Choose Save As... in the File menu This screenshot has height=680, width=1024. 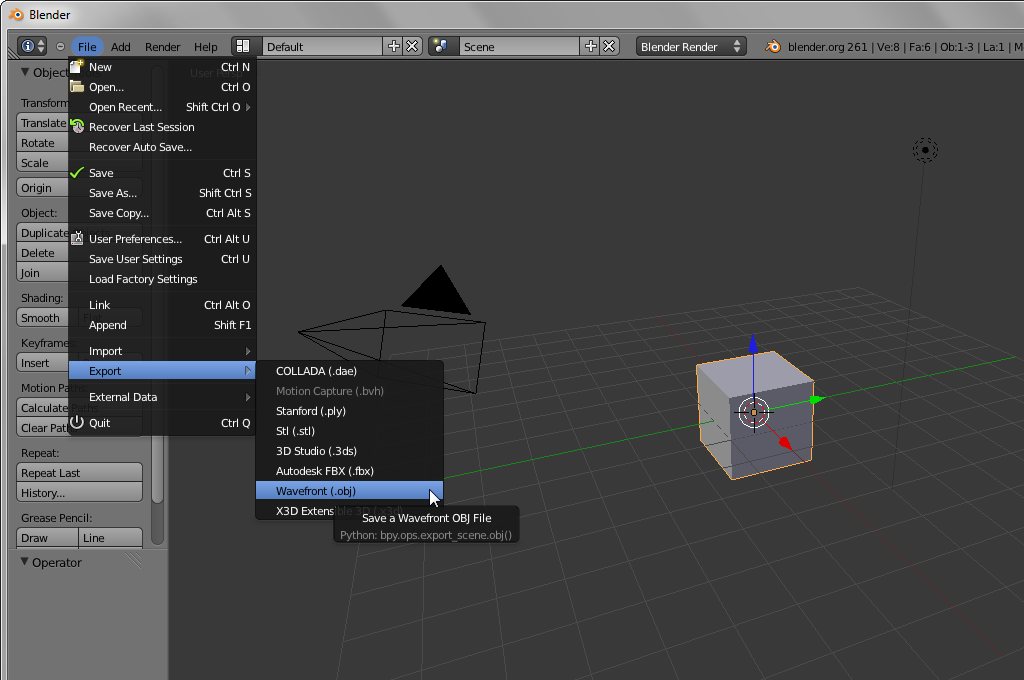tap(162, 193)
